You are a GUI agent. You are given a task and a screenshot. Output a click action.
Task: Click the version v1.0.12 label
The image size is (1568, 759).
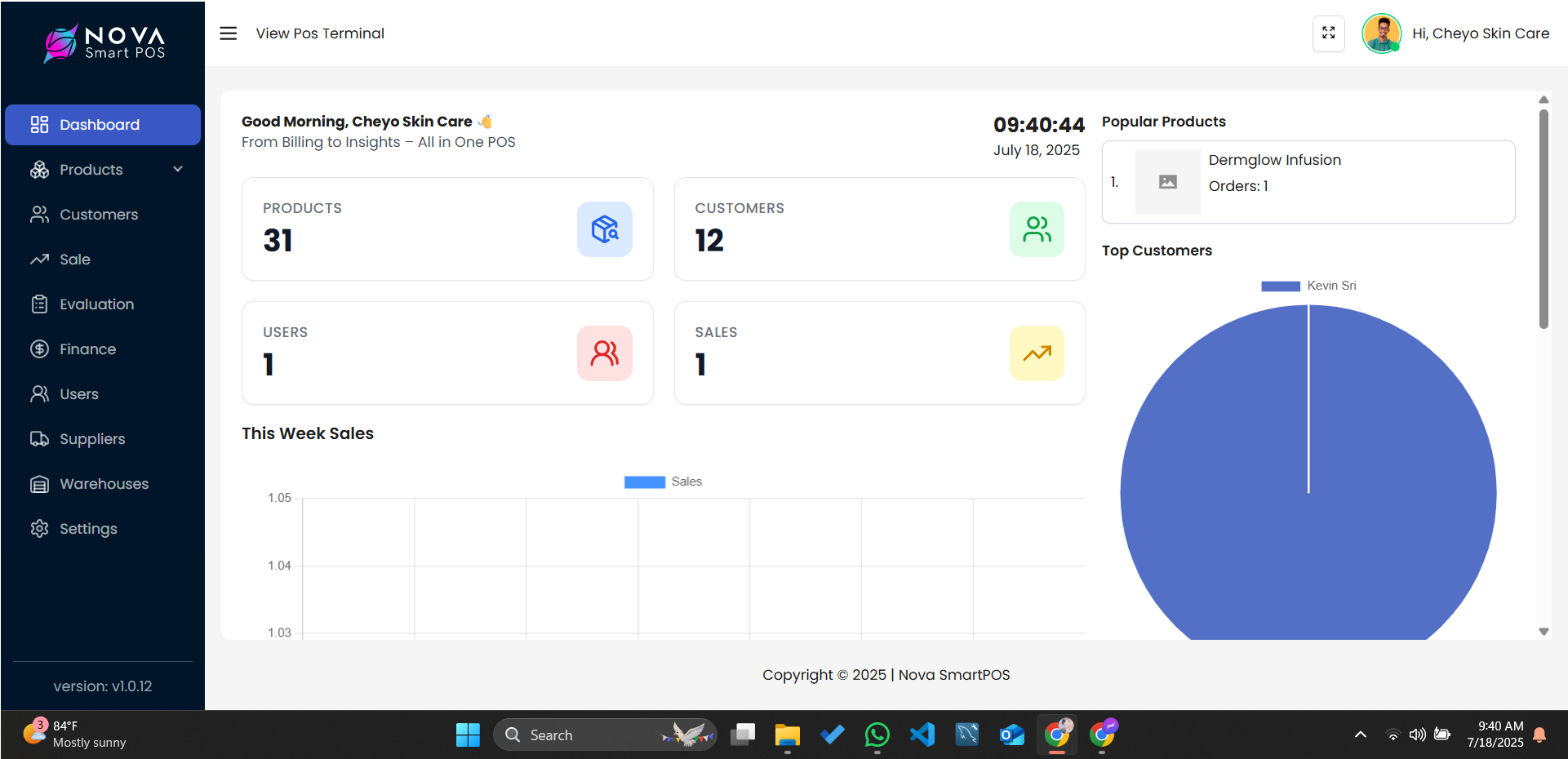[x=103, y=686]
